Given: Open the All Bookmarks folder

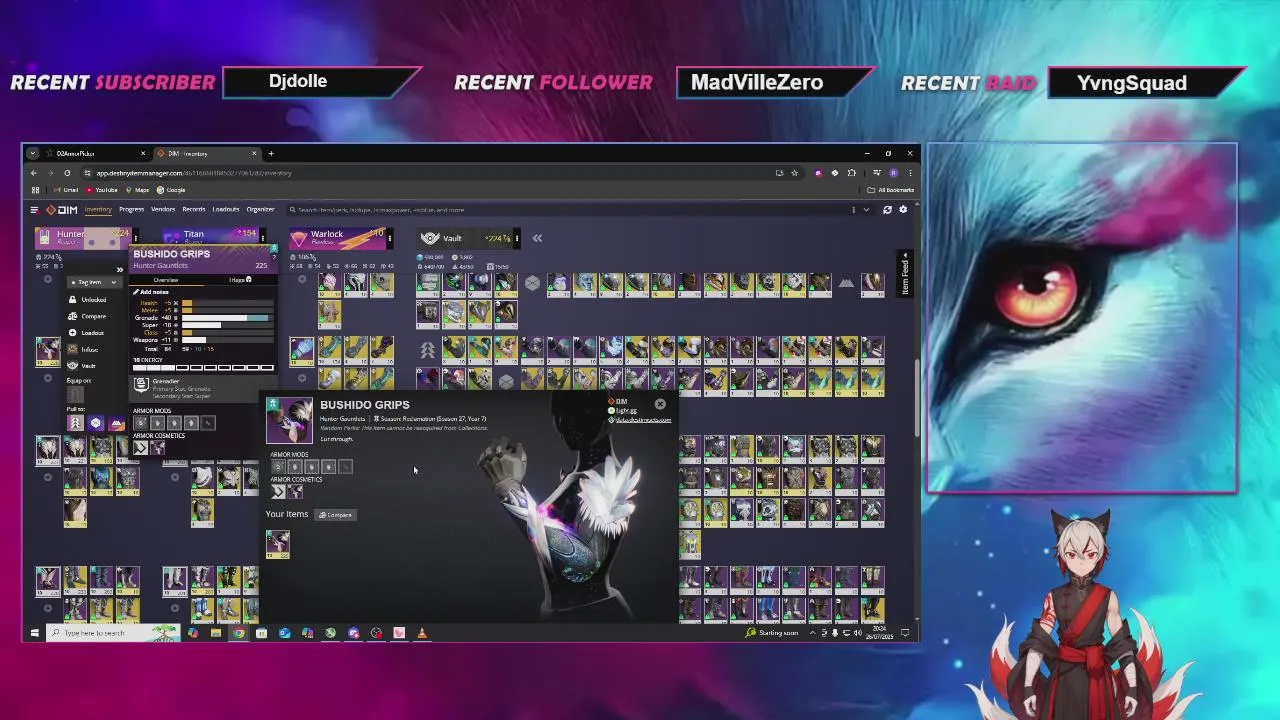Looking at the screenshot, I should pos(892,190).
